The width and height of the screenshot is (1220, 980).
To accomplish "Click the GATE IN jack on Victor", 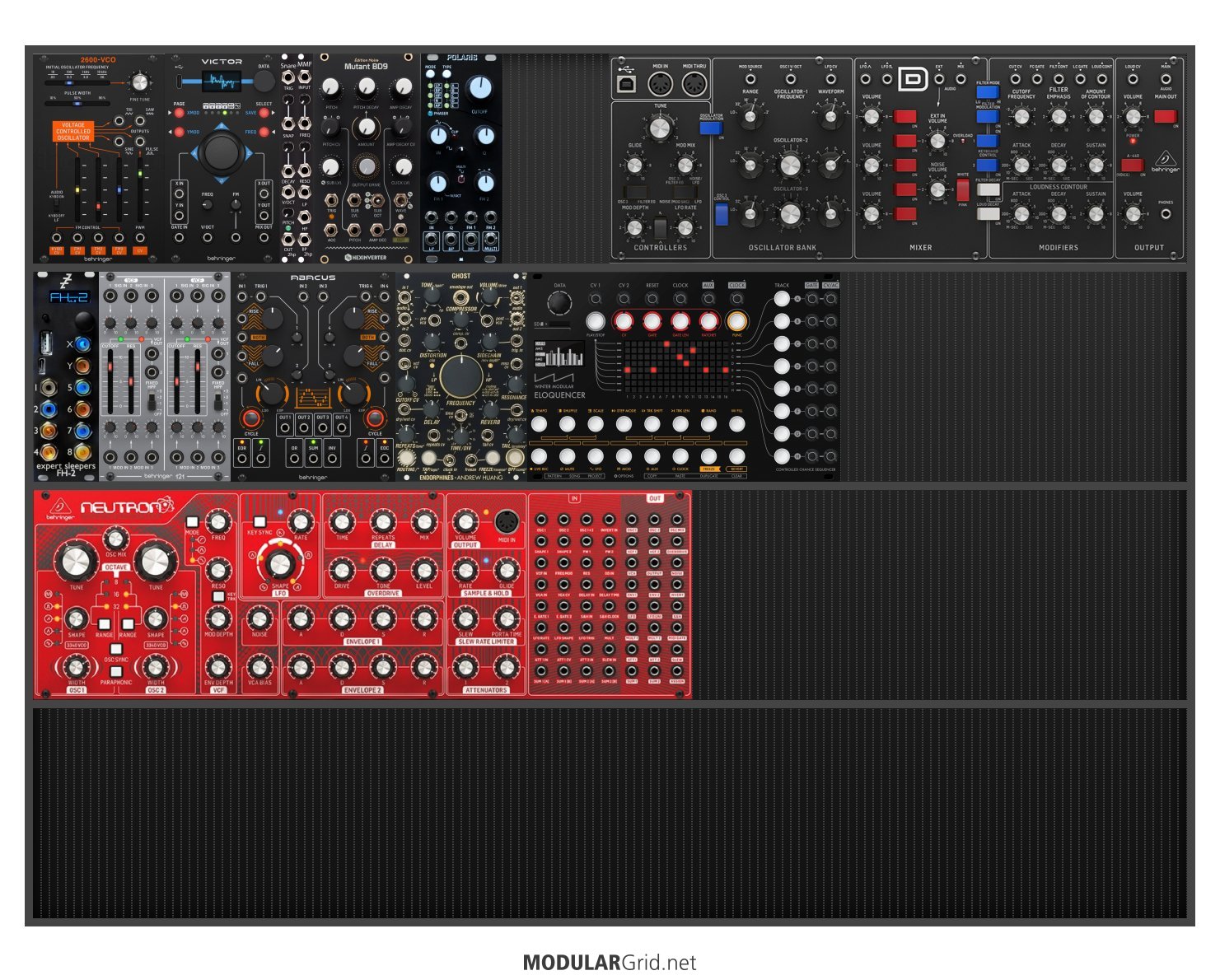I will point(180,237).
